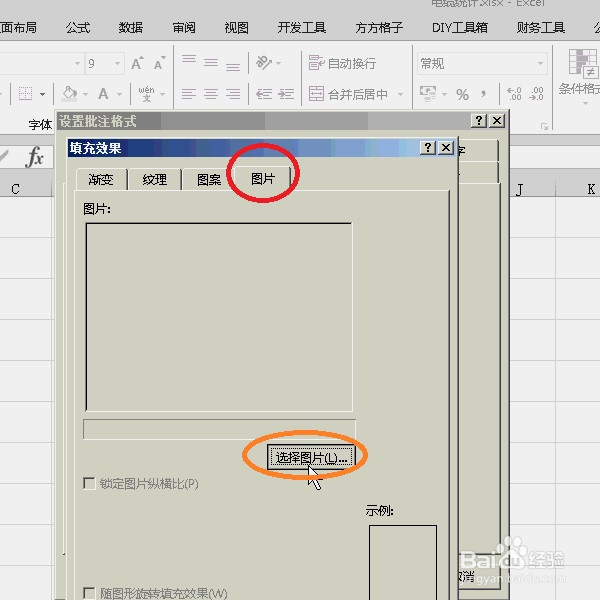Open the 财务工具 ribbon tab
Viewport: 600px width, 600px height.
click(x=541, y=28)
